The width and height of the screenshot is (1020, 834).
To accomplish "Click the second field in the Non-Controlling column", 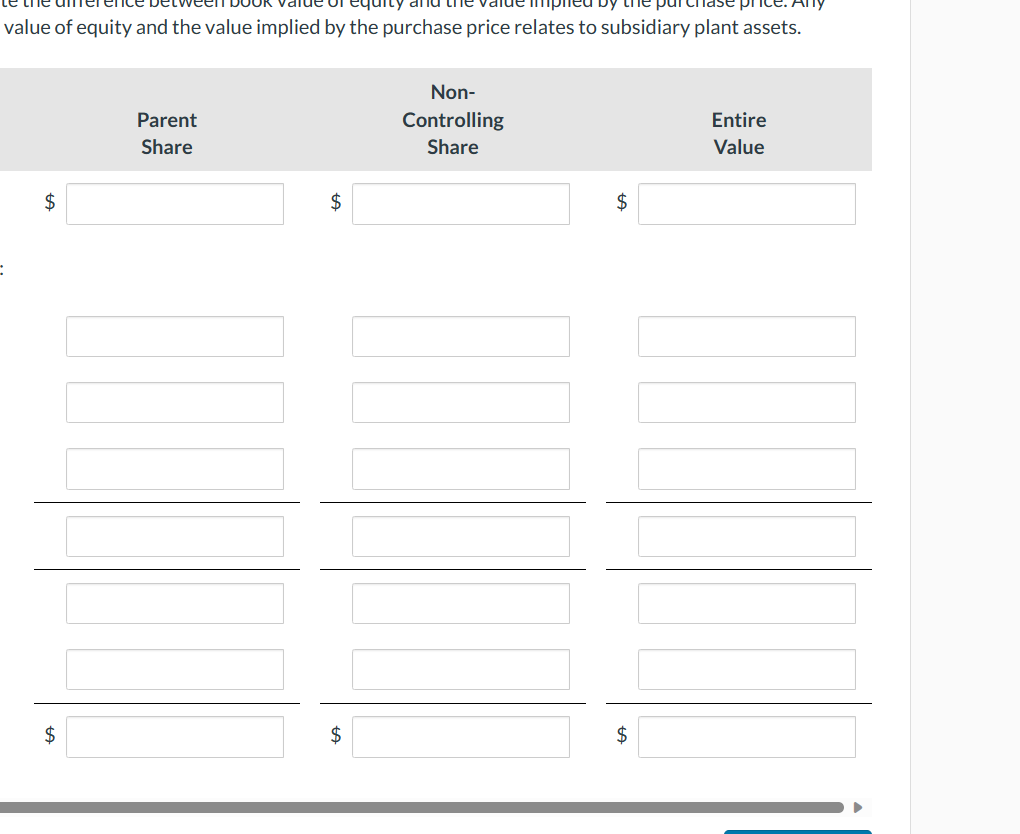I will click(460, 402).
